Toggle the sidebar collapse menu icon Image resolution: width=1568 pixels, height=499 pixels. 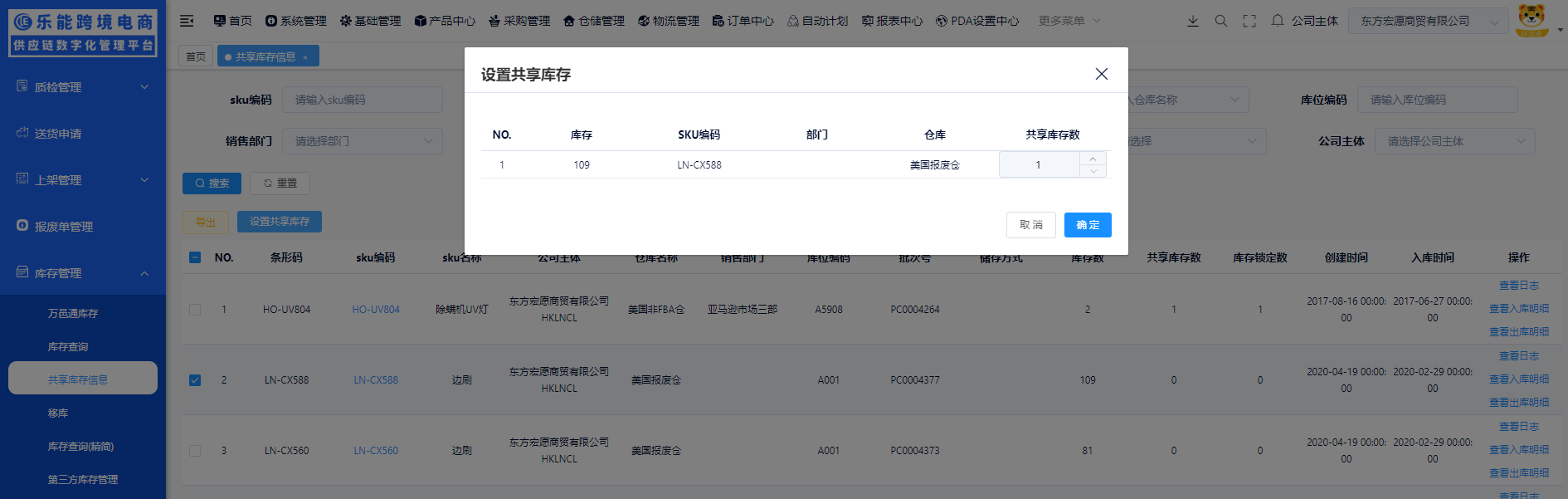[x=187, y=21]
